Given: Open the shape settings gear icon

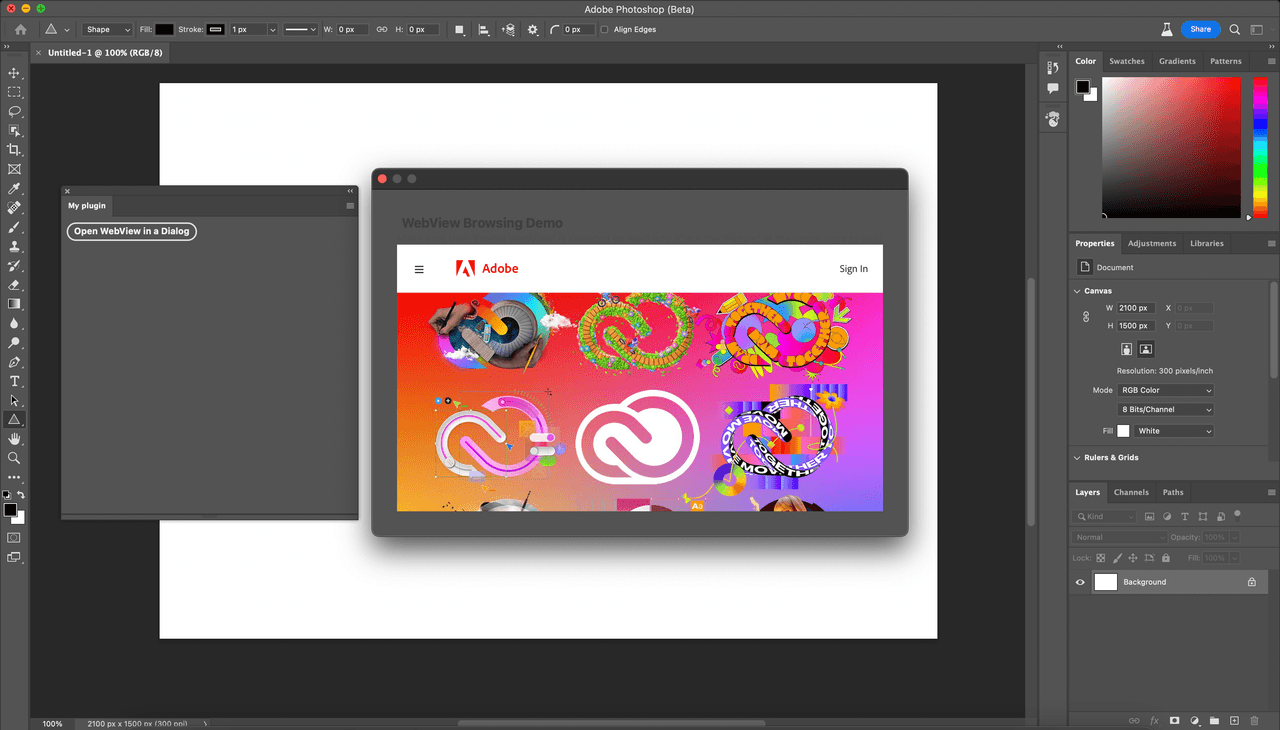Looking at the screenshot, I should [532, 29].
